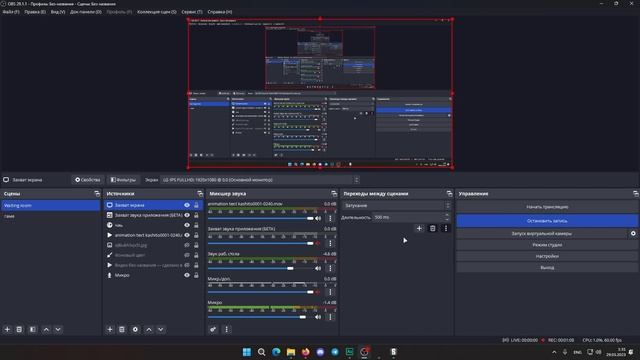Mute the Микро mixer track speaker
This screenshot has height=360, width=640.
(x=318, y=317)
